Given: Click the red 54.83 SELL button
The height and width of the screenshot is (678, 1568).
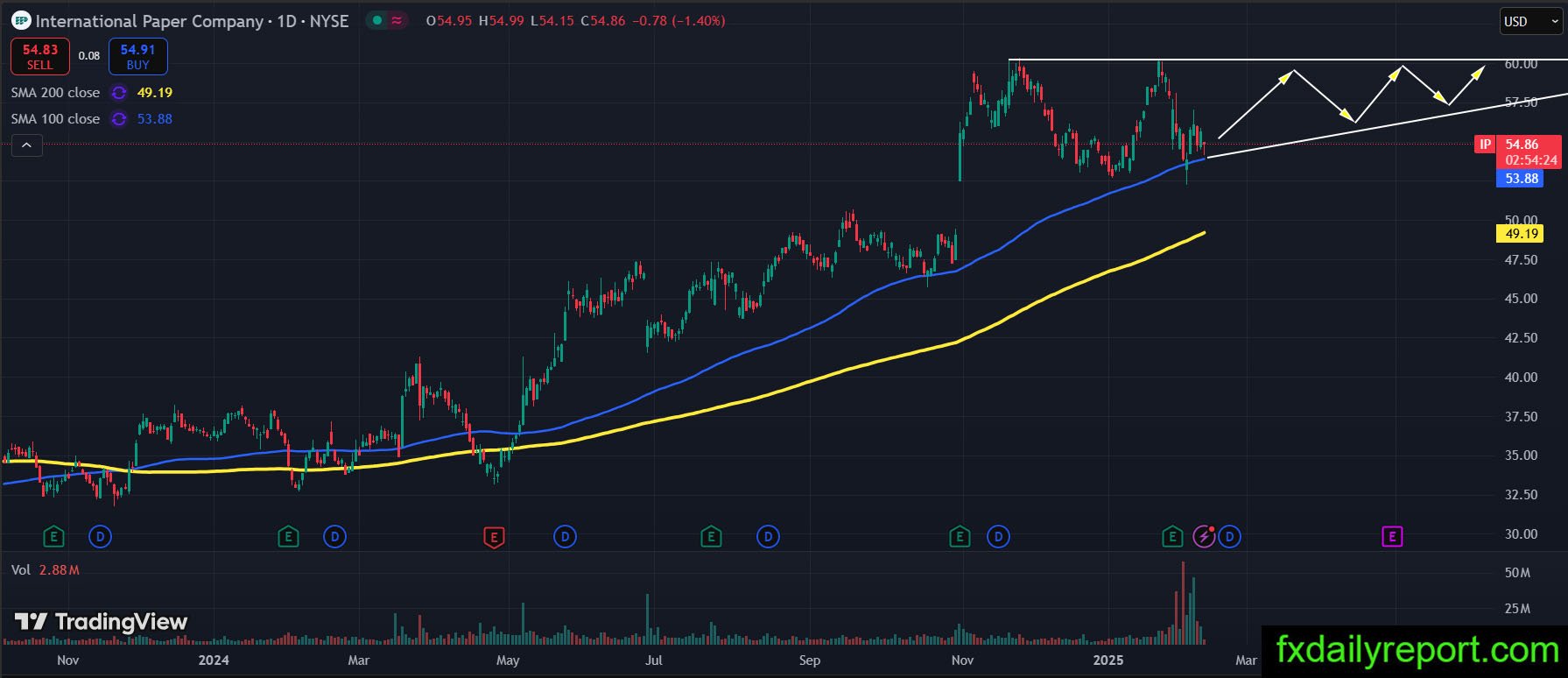Looking at the screenshot, I should (40, 57).
